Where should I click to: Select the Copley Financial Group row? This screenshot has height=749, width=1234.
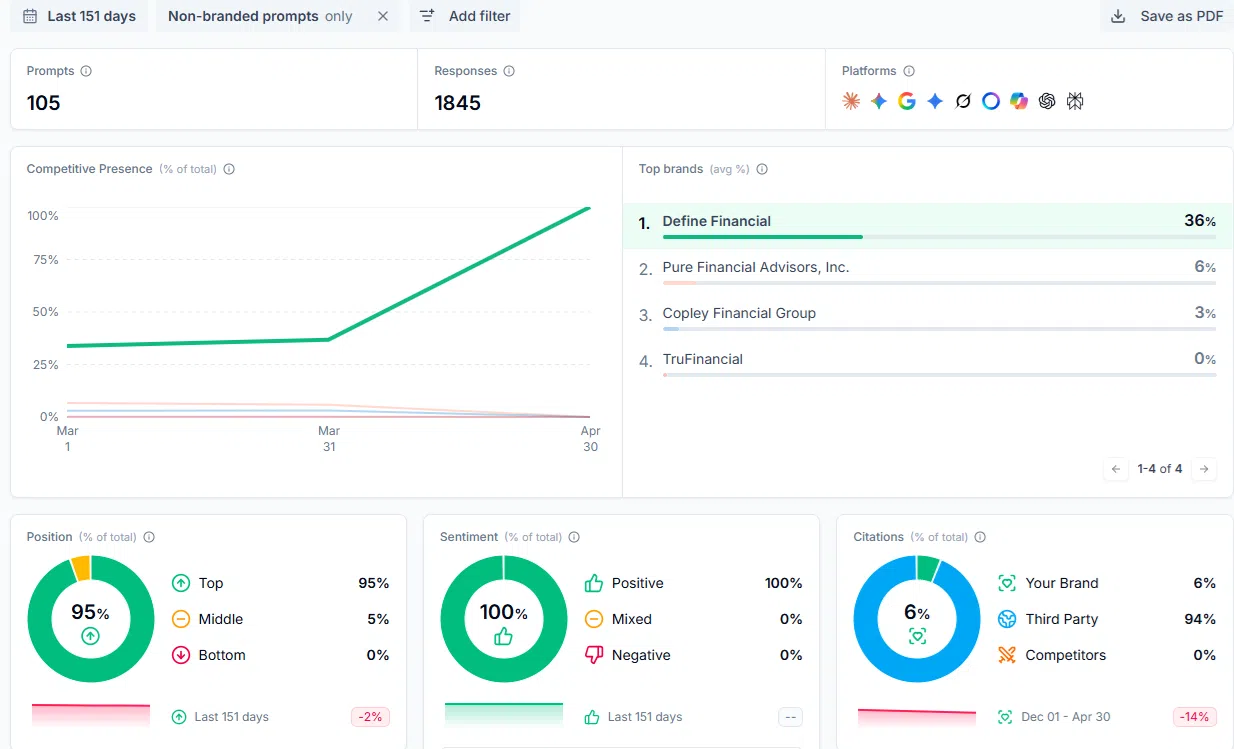pos(927,317)
